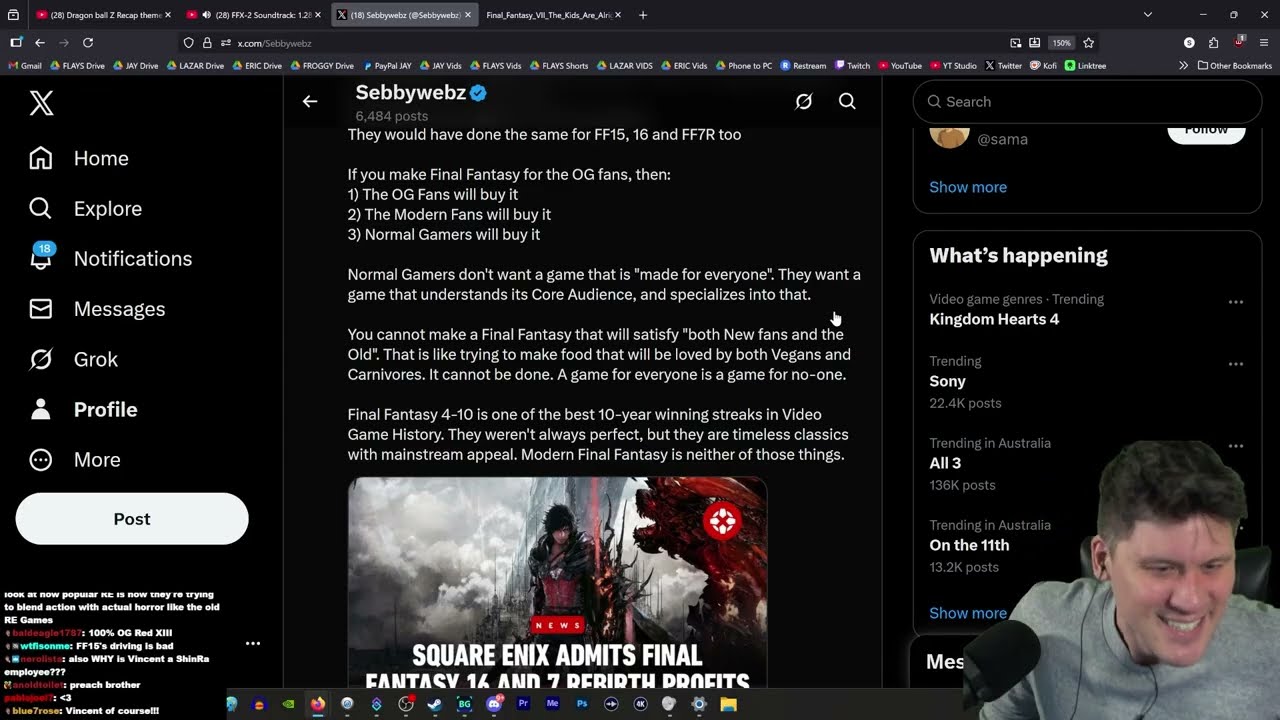Click Sebbywebz verified badge
Viewport: 1280px width, 720px height.
click(478, 93)
